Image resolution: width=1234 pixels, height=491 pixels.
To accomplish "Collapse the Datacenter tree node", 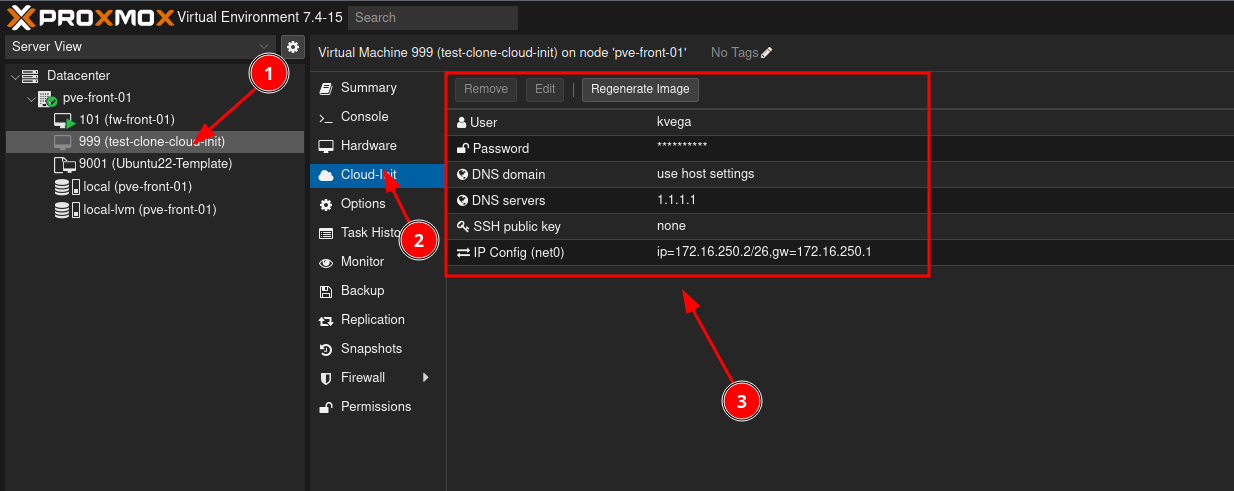I will [x=14, y=76].
